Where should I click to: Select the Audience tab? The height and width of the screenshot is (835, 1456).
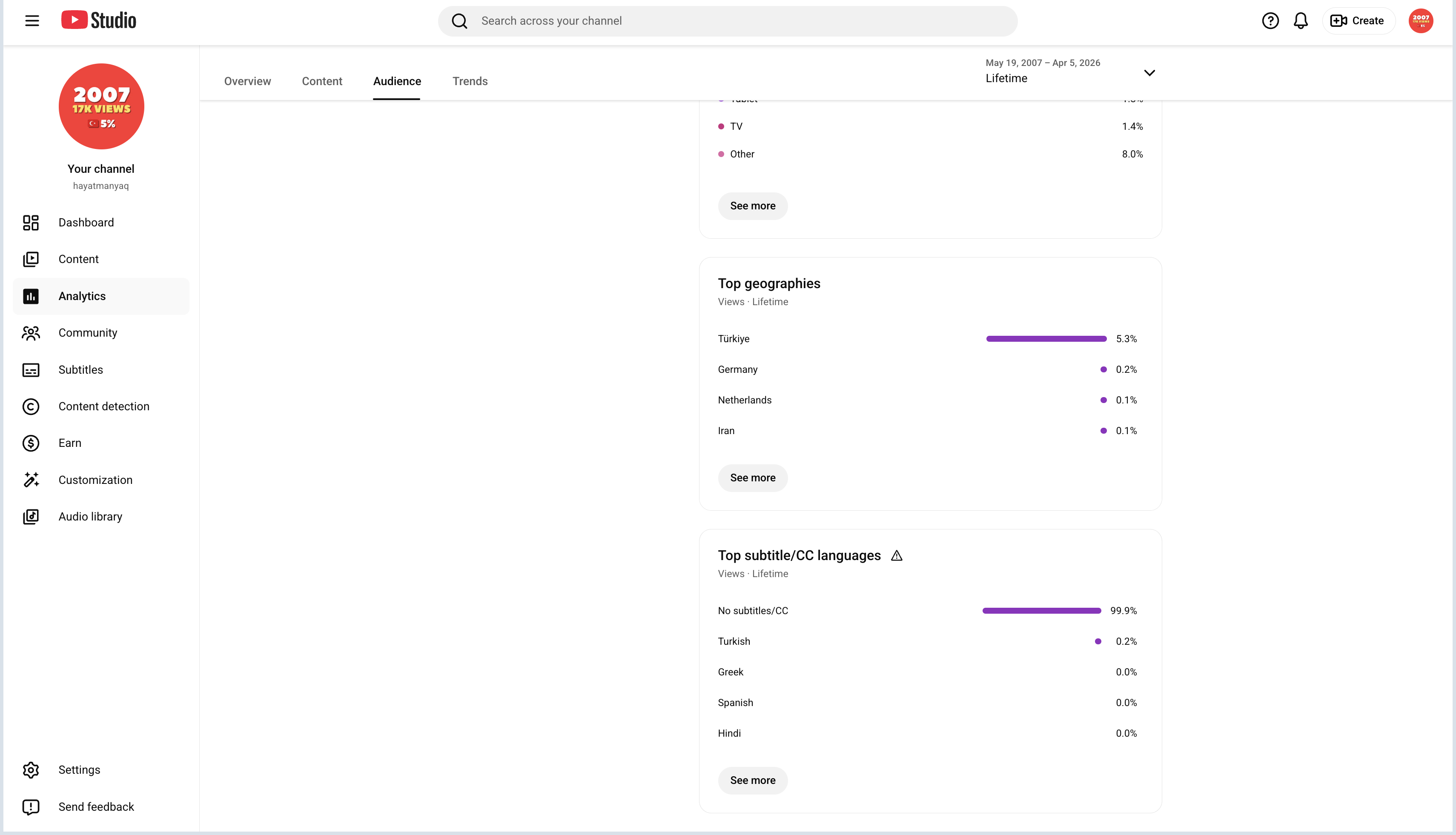pyautogui.click(x=397, y=81)
